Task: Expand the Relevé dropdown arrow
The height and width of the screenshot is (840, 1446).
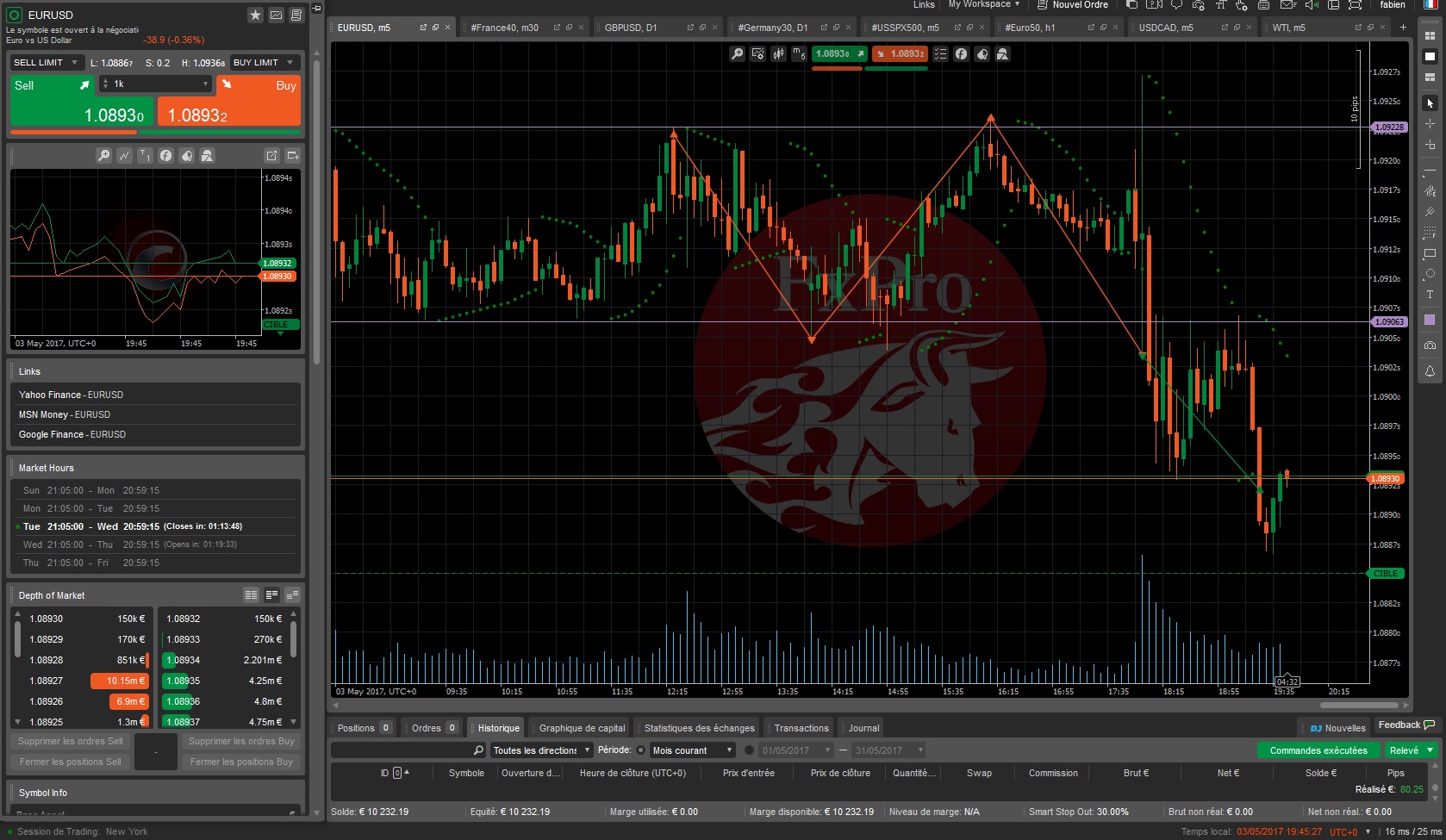Action: coord(1430,750)
